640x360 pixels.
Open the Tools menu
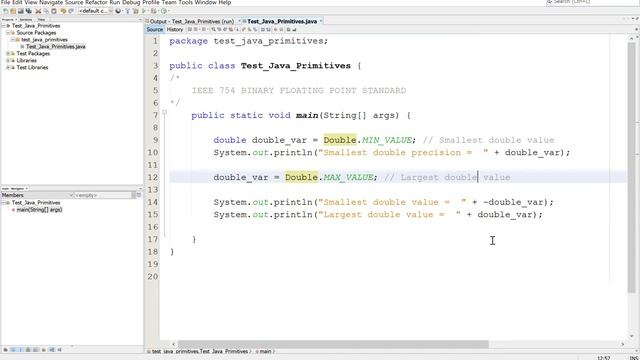click(x=185, y=2)
